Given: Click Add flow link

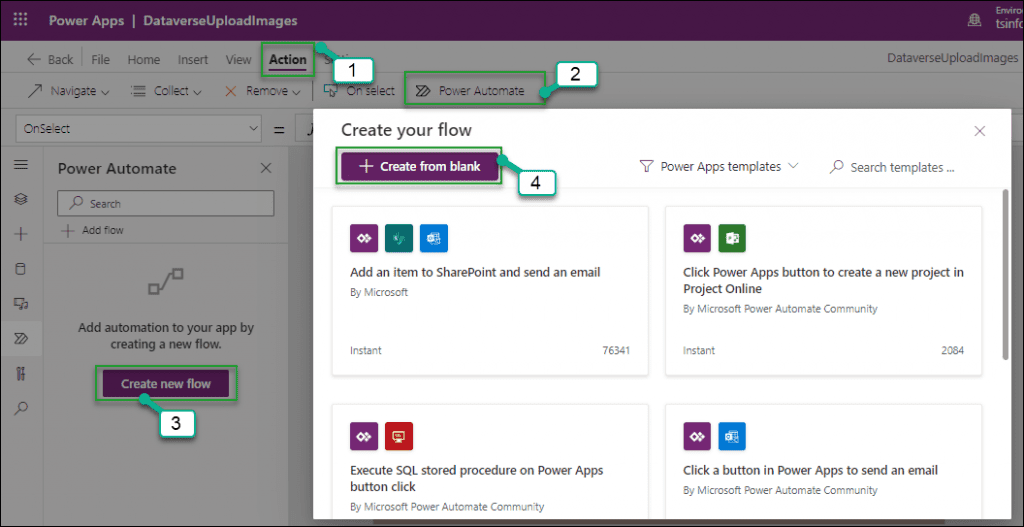Looking at the screenshot, I should point(92,230).
